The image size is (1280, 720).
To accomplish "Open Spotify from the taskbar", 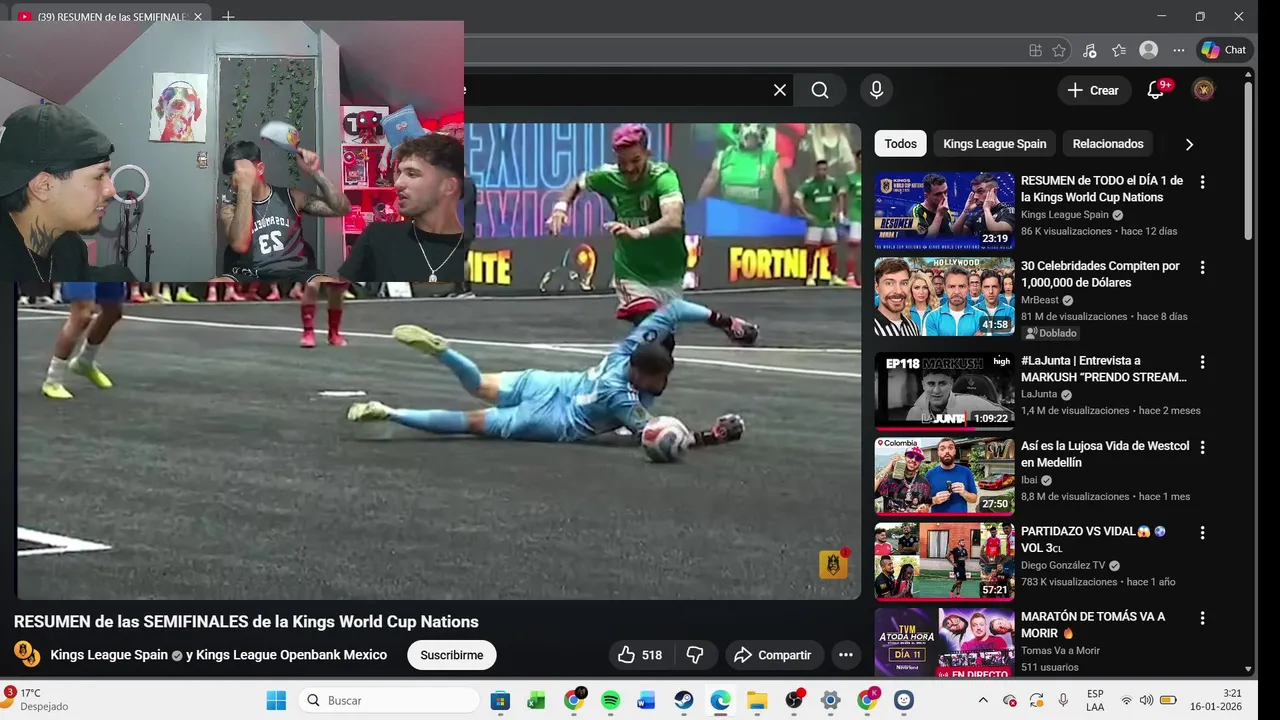I will coord(610,700).
